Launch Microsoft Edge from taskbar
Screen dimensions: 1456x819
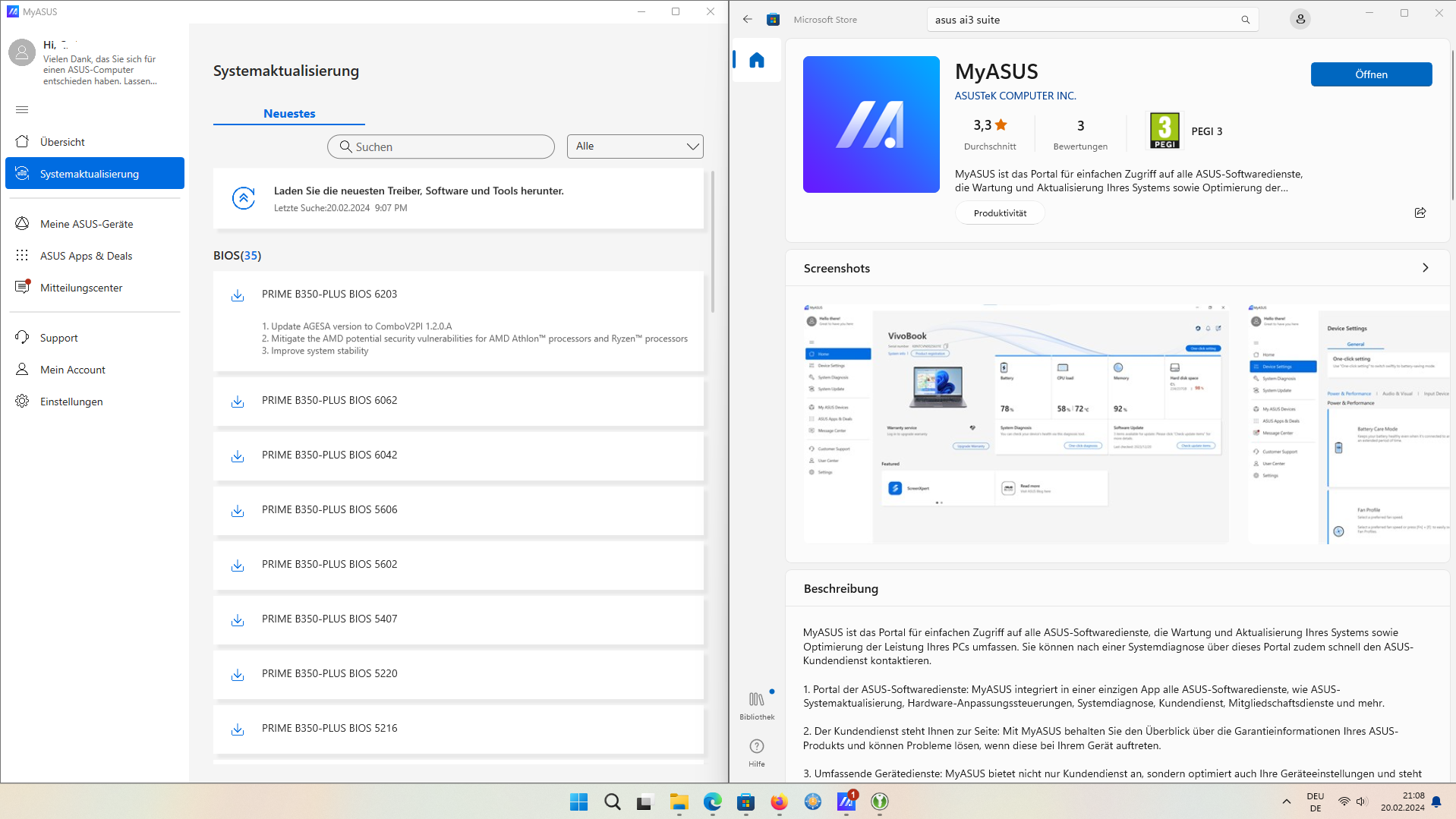tap(712, 802)
